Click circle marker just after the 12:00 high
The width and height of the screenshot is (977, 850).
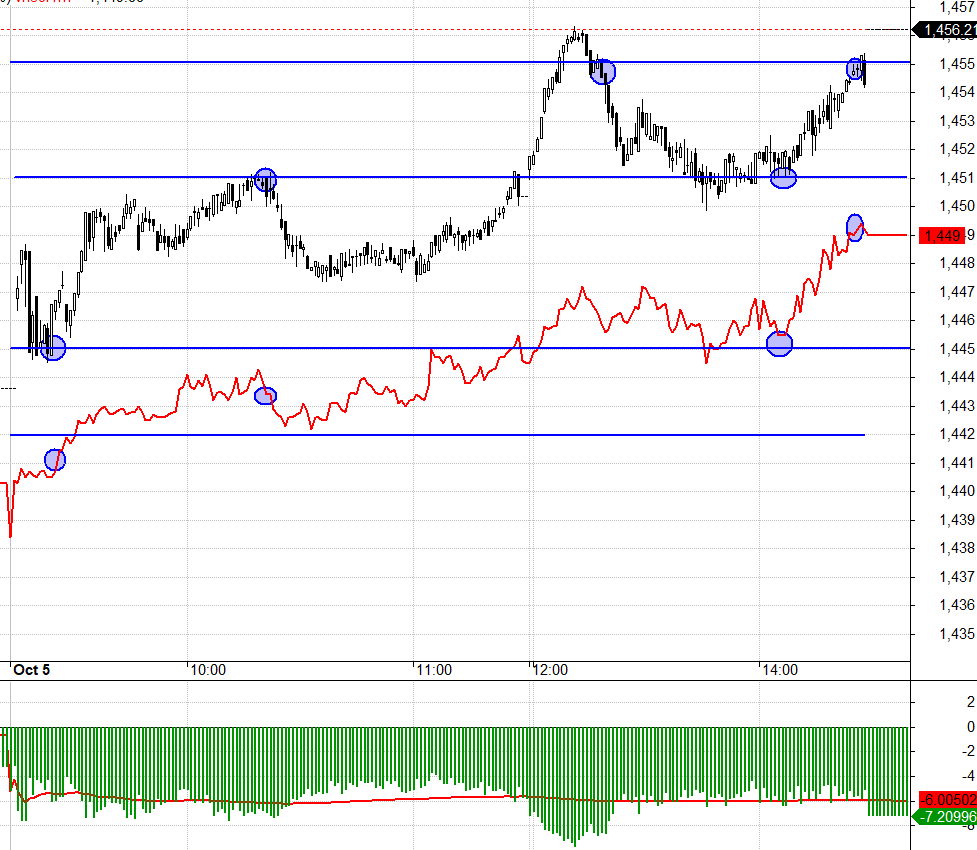[x=602, y=71]
